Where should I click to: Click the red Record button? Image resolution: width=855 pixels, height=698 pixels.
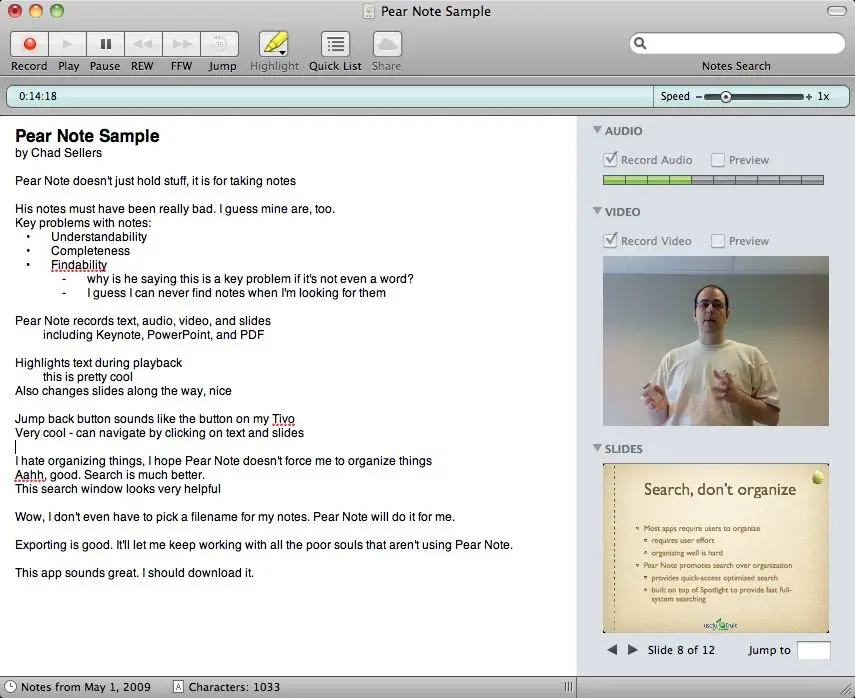tap(29, 44)
